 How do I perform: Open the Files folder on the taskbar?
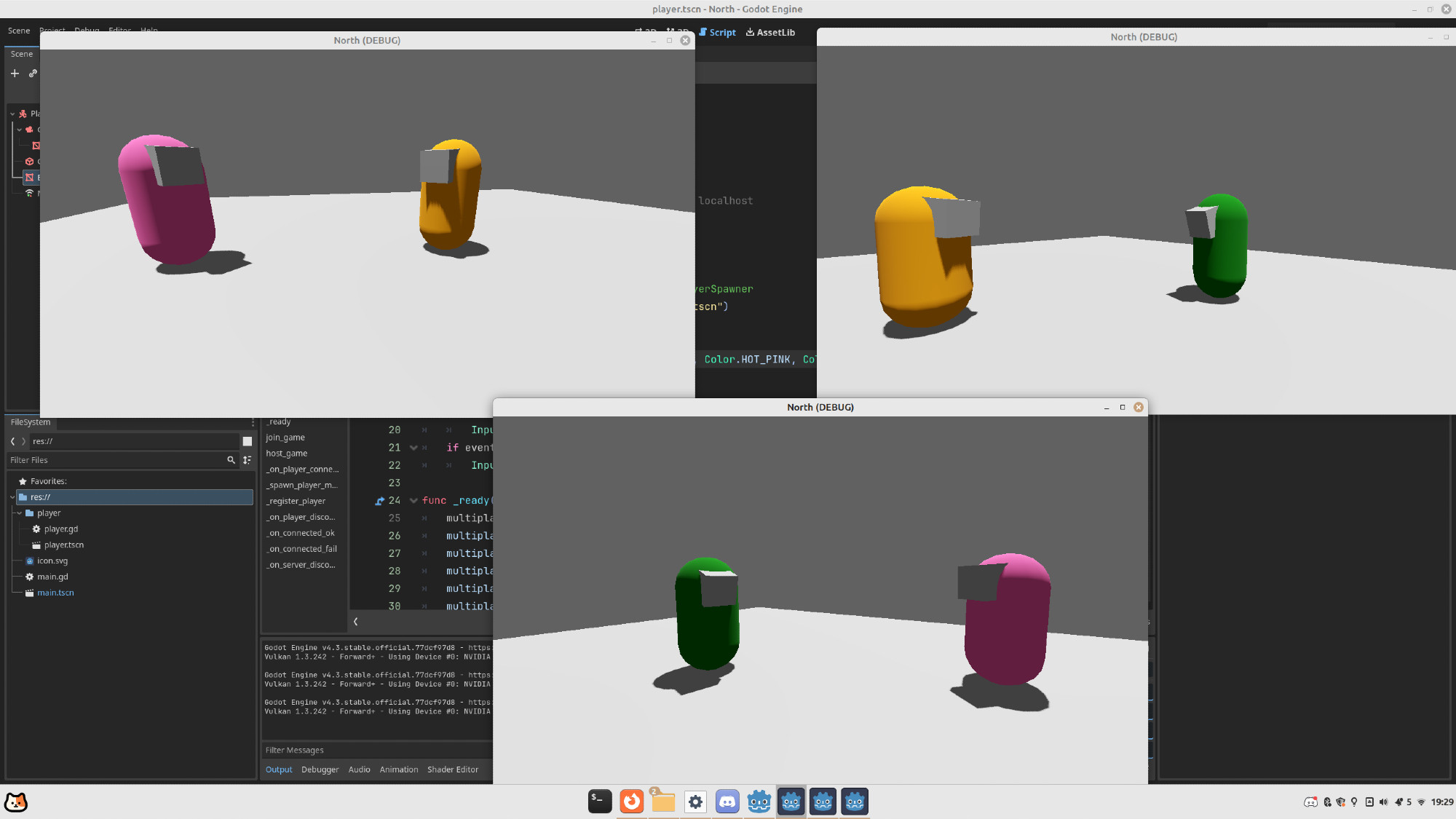(663, 802)
